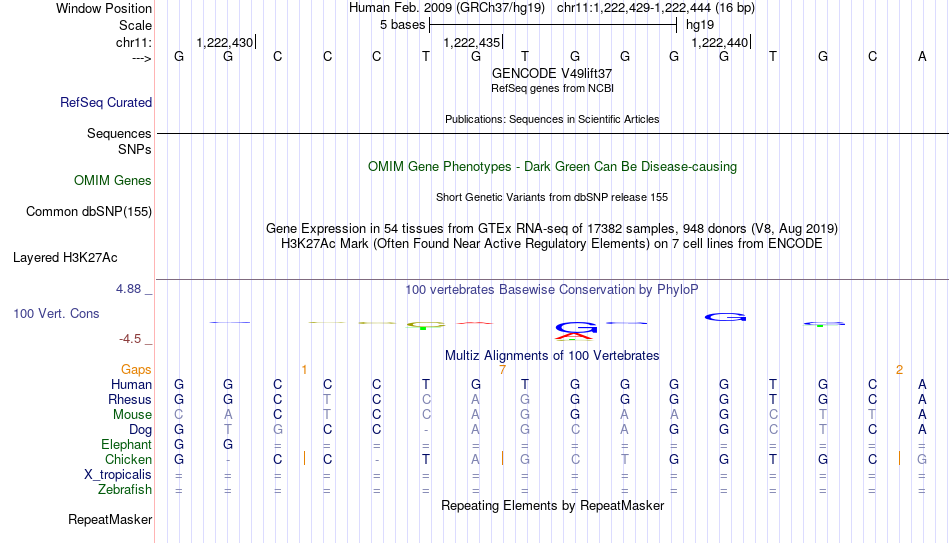Viewport: 950px width, 543px height.
Task: Click the chr11:1,222,429-1,222,444 (16 bp) position text
Action: (x=656, y=8)
